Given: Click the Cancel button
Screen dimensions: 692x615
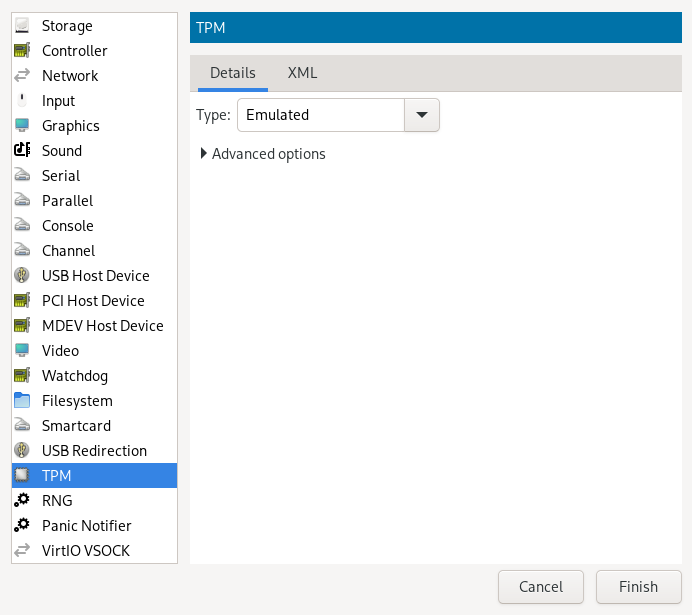Looking at the screenshot, I should [x=540, y=587].
